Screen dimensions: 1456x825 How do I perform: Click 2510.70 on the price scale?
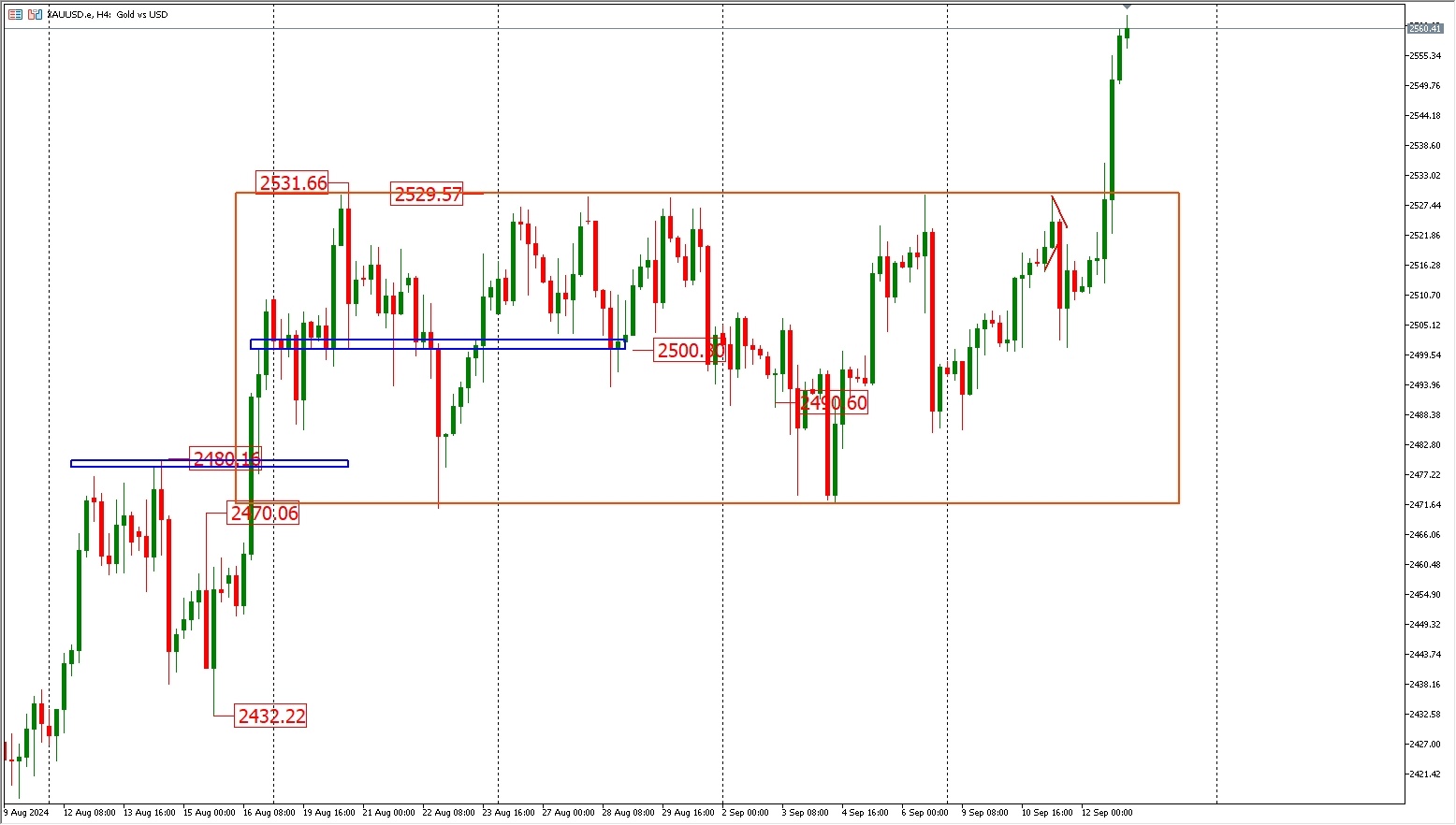coord(1424,296)
